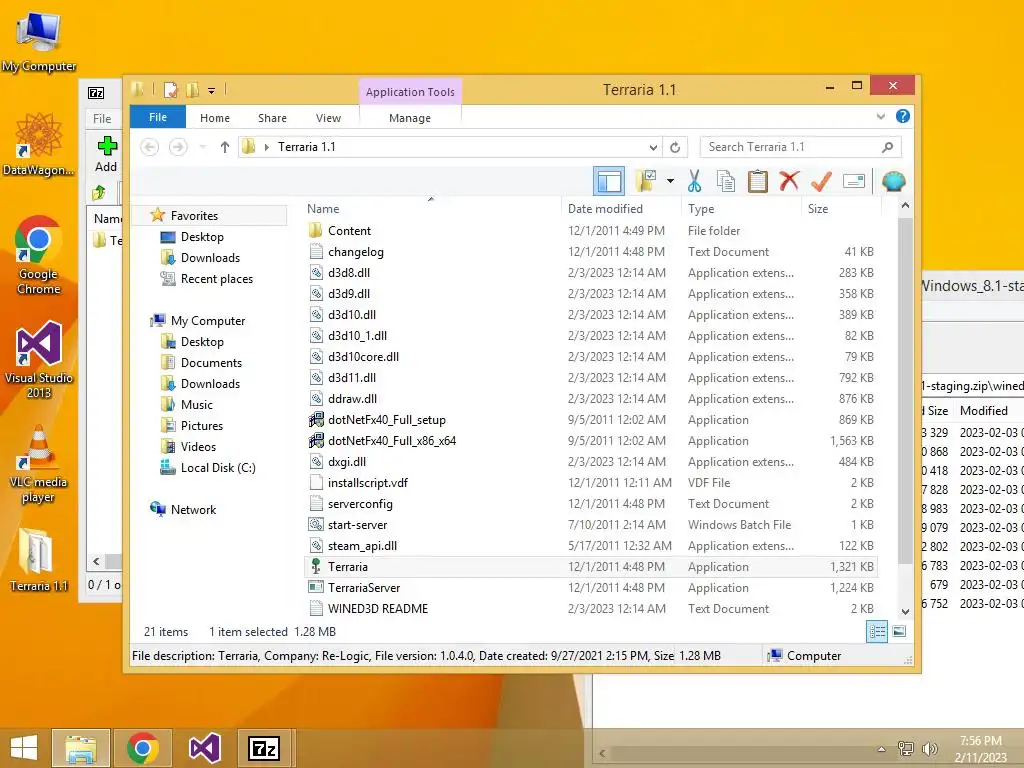Click the red X Delete icon
Image resolution: width=1024 pixels, height=768 pixels.
tap(789, 181)
